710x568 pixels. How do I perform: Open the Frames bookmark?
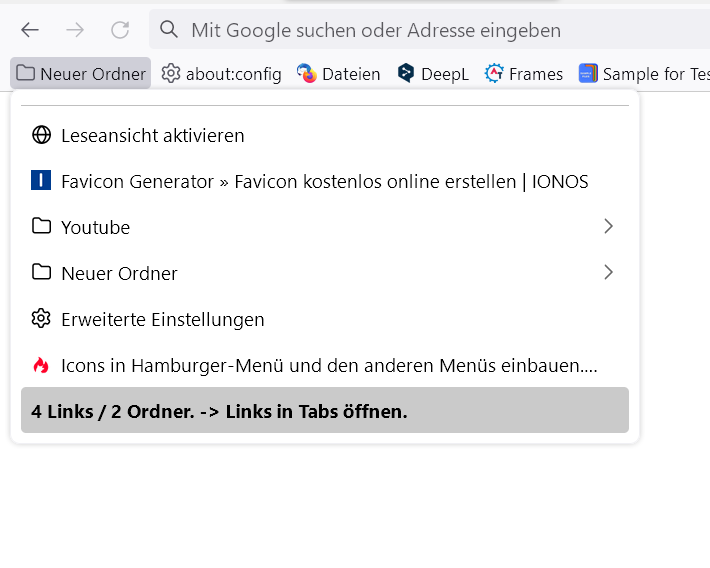524,74
